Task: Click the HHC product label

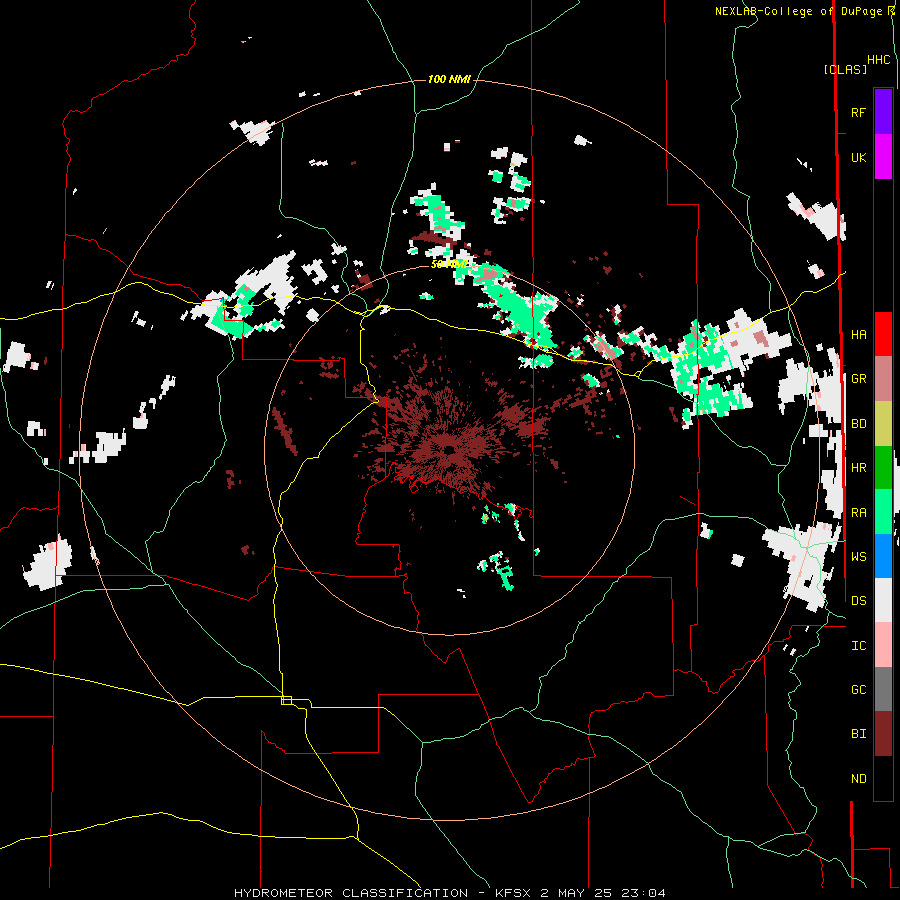Action: pos(879,60)
